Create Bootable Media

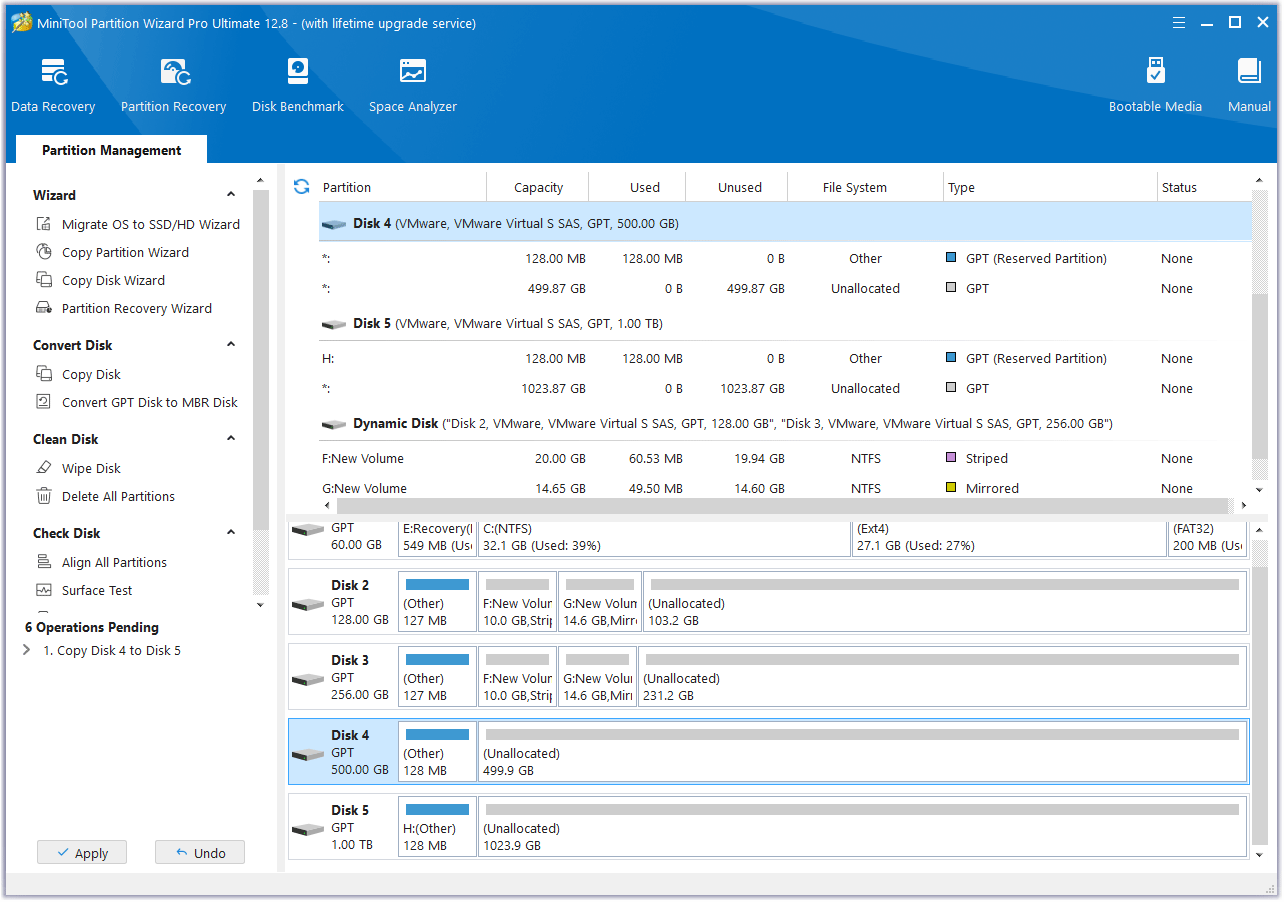tap(1155, 86)
